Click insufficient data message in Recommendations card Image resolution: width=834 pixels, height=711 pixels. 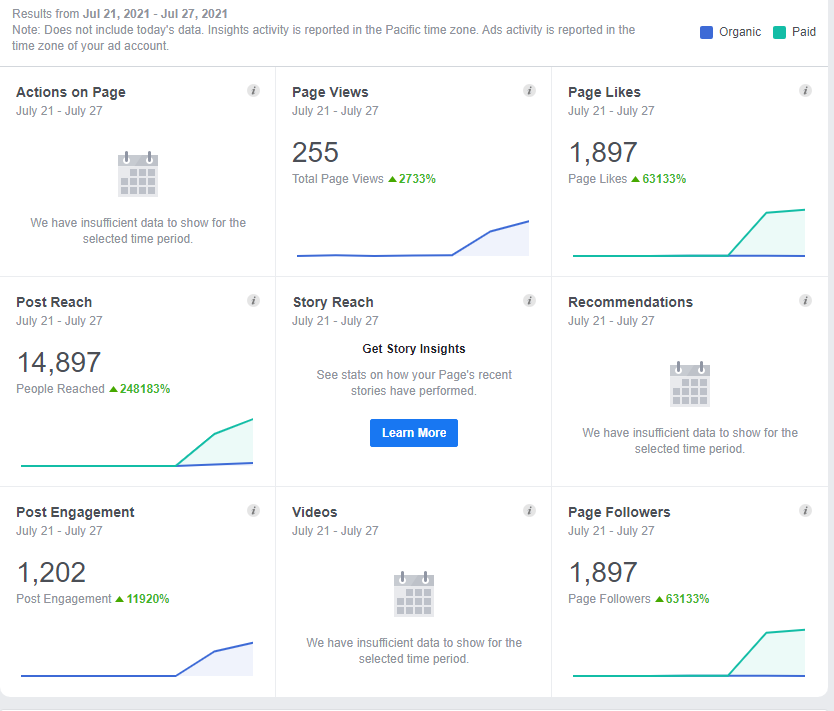pos(690,440)
